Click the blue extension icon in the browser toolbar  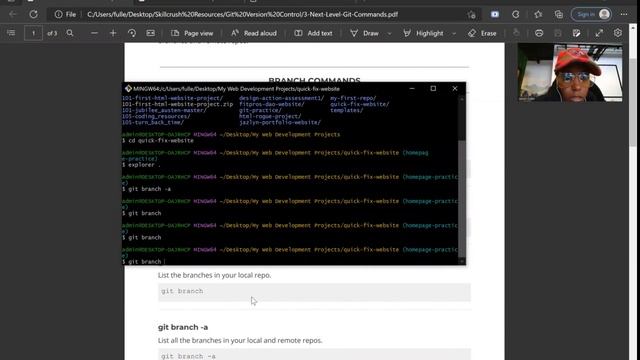pos(495,14)
